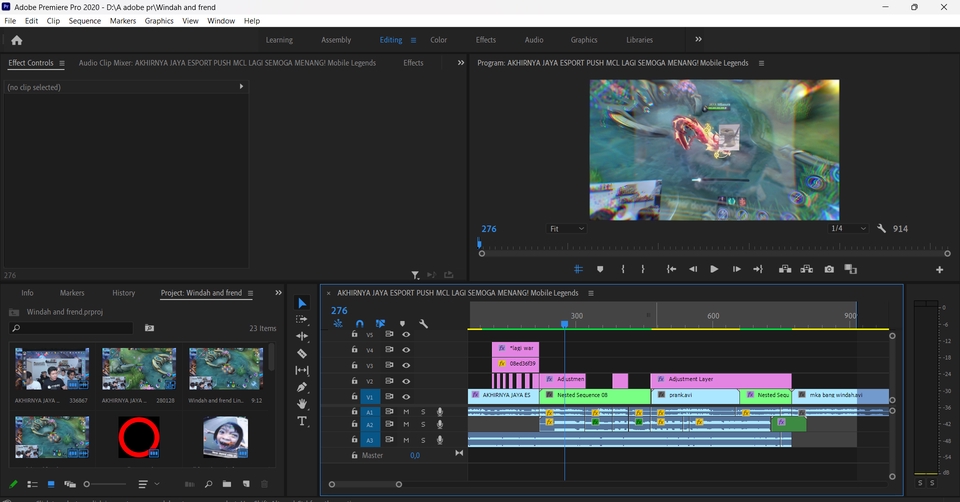Open the 1/4 playback resolution dropdown
The height and width of the screenshot is (502, 960).
(848, 228)
